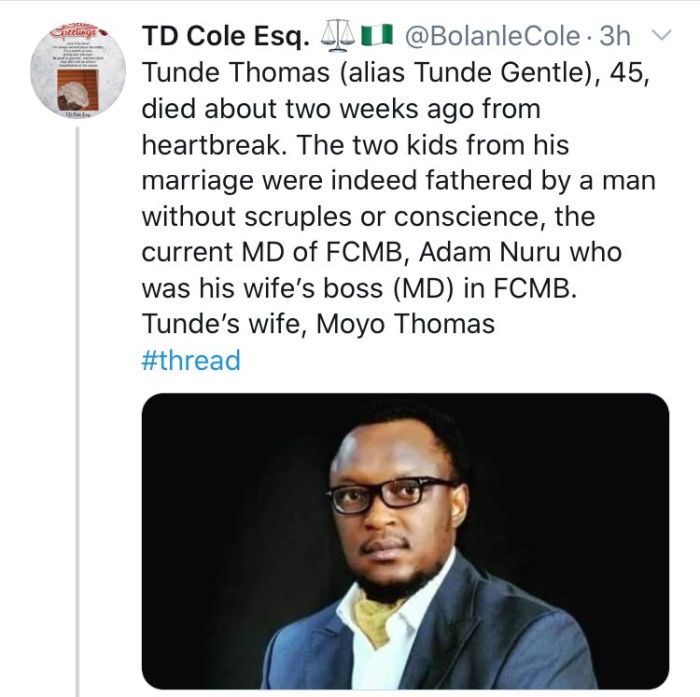Open the round profile avatar of TD Cole
Screen dimensions: 700x697
[78, 70]
